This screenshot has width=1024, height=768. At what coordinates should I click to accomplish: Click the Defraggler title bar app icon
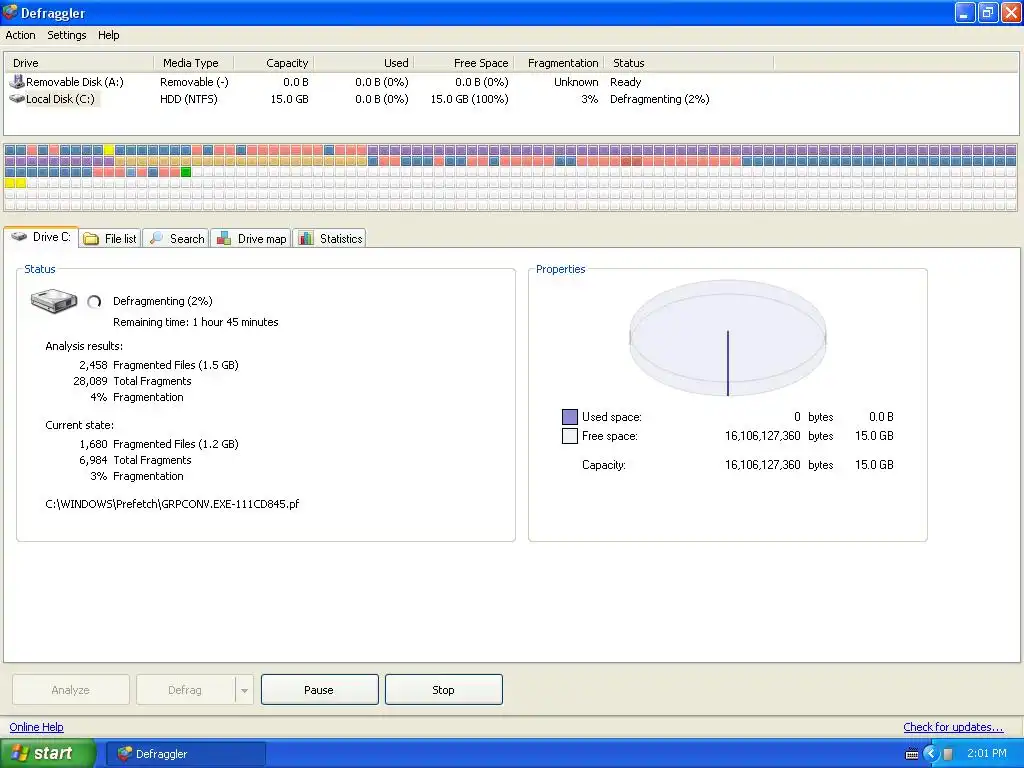tap(10, 12)
